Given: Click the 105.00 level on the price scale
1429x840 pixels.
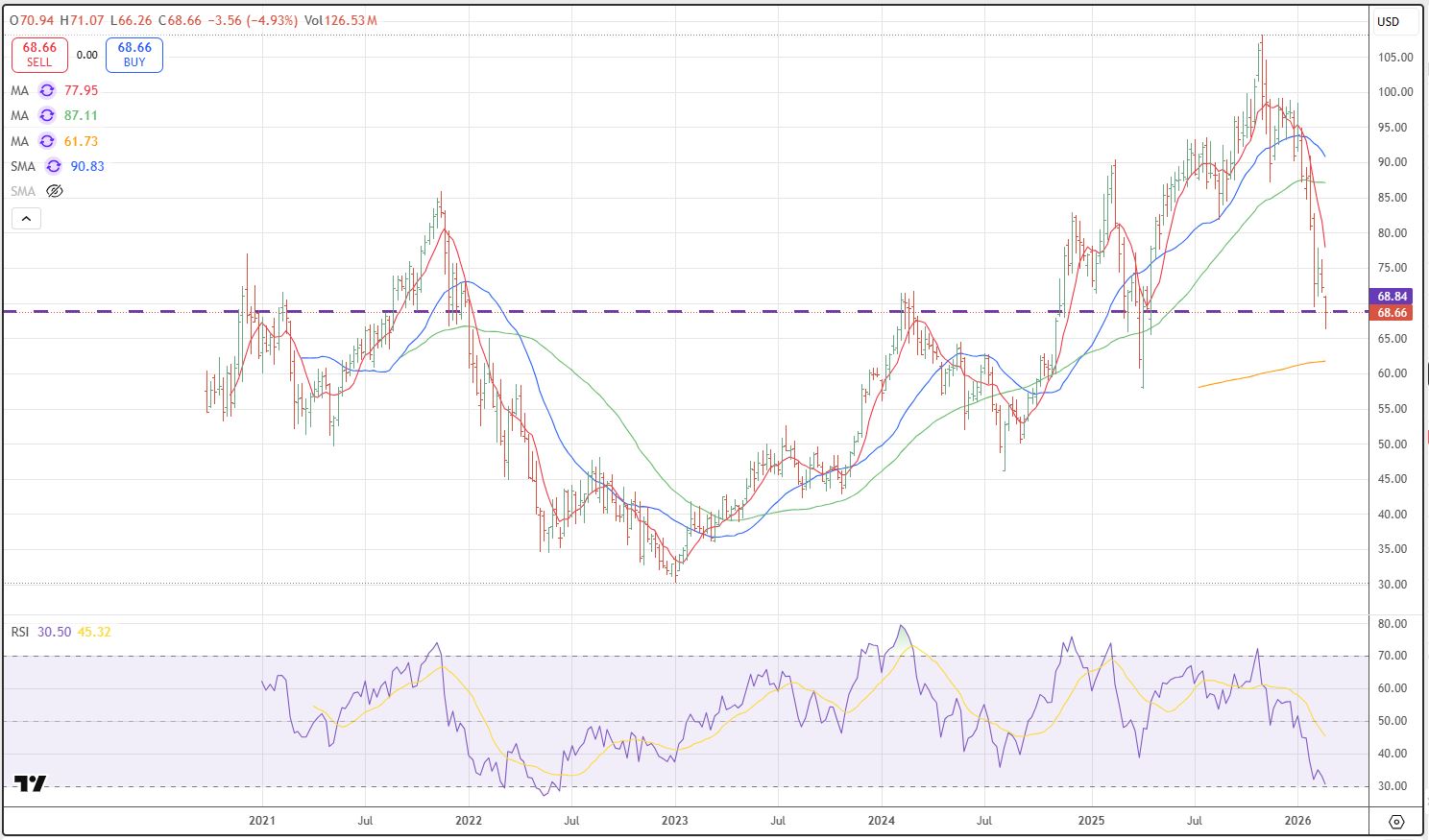Looking at the screenshot, I should tap(1394, 57).
